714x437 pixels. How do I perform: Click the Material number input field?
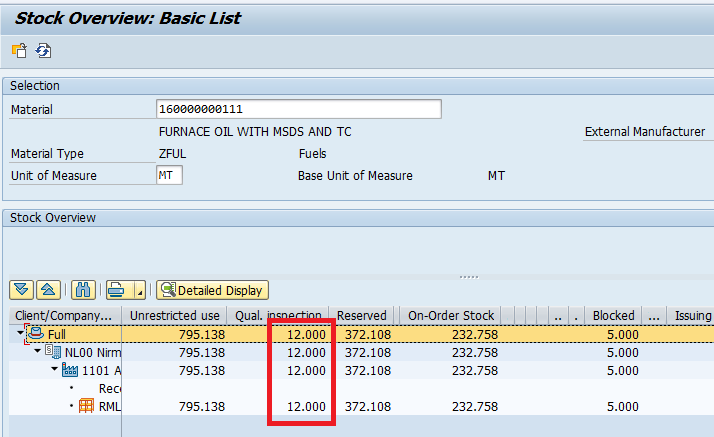pos(298,109)
